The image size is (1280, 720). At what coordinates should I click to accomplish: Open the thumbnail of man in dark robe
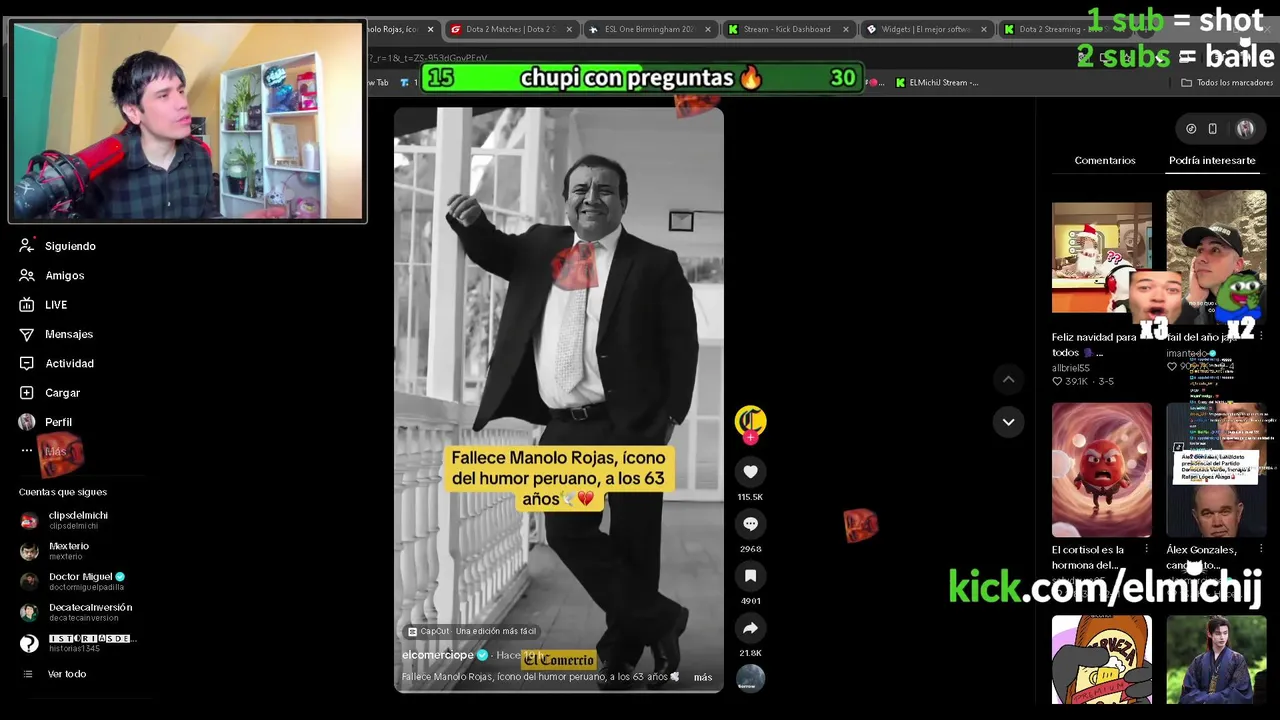1216,659
